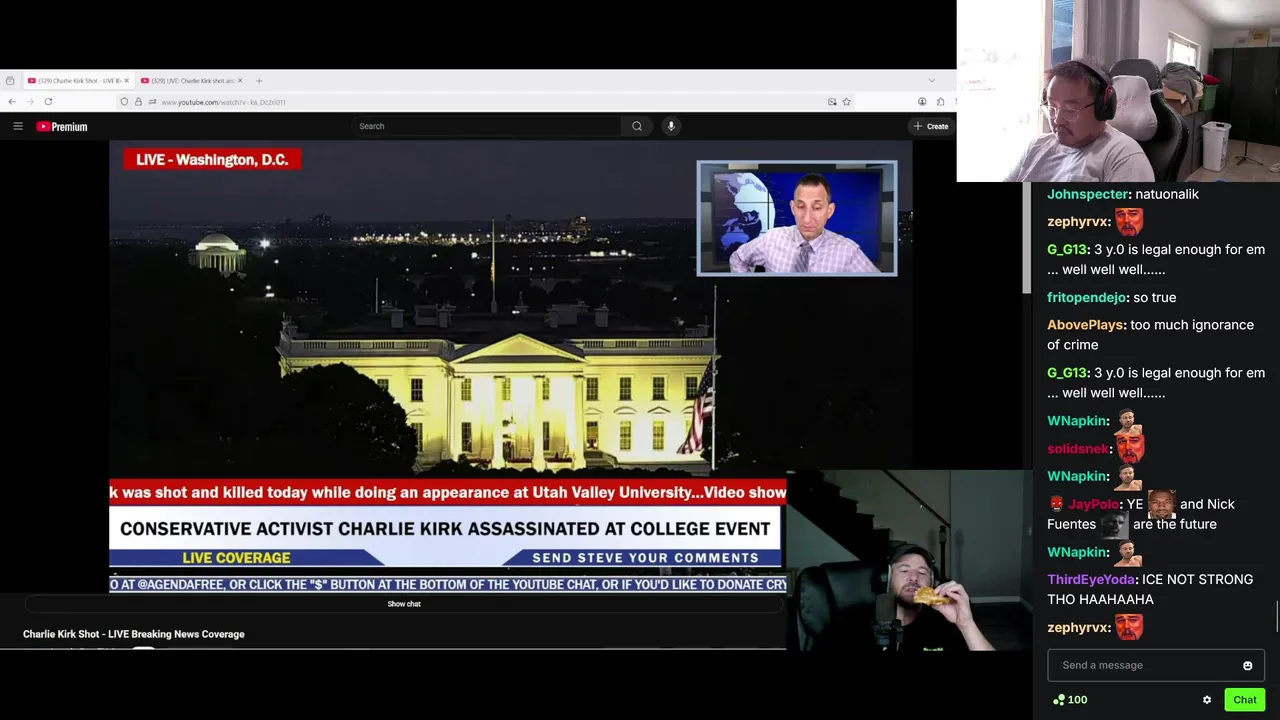Switch to 'LIVE: Charlie Kirk shot' second tab

191,81
